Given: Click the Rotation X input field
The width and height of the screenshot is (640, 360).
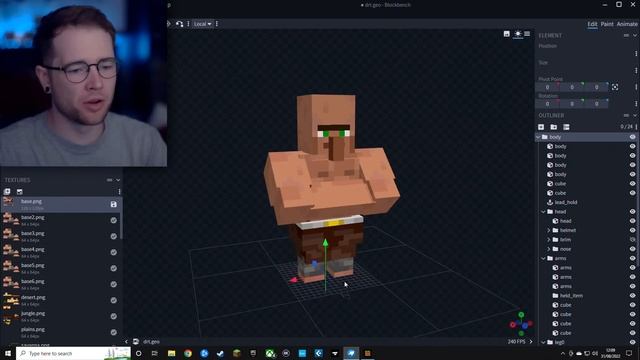Looking at the screenshot, I should pyautogui.click(x=547, y=104).
